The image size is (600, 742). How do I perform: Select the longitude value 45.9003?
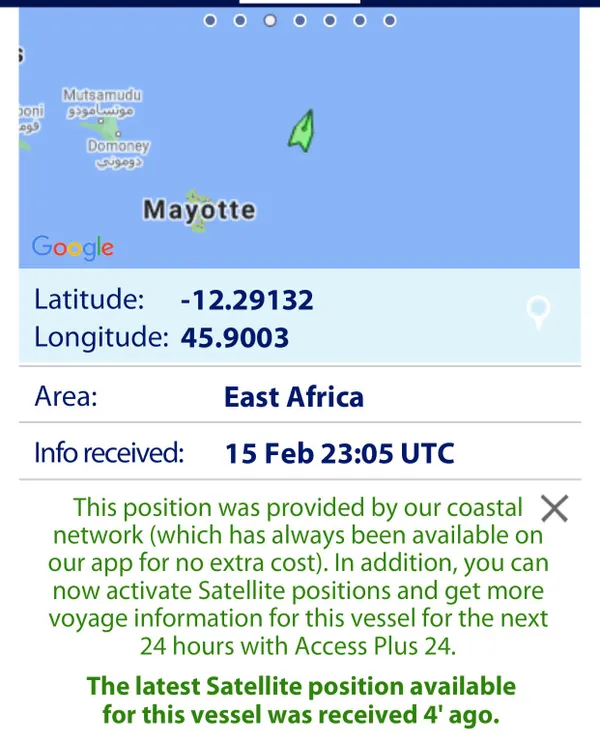click(x=235, y=337)
